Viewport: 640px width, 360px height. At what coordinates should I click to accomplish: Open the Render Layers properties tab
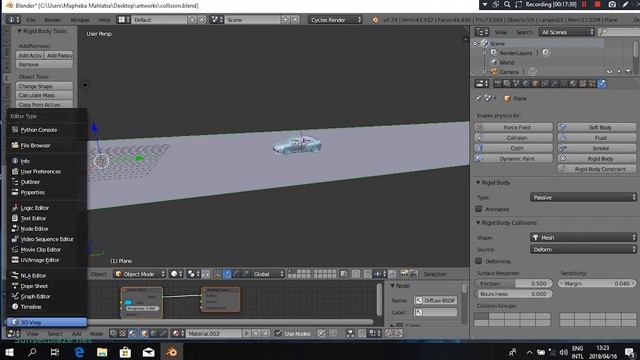point(507,84)
